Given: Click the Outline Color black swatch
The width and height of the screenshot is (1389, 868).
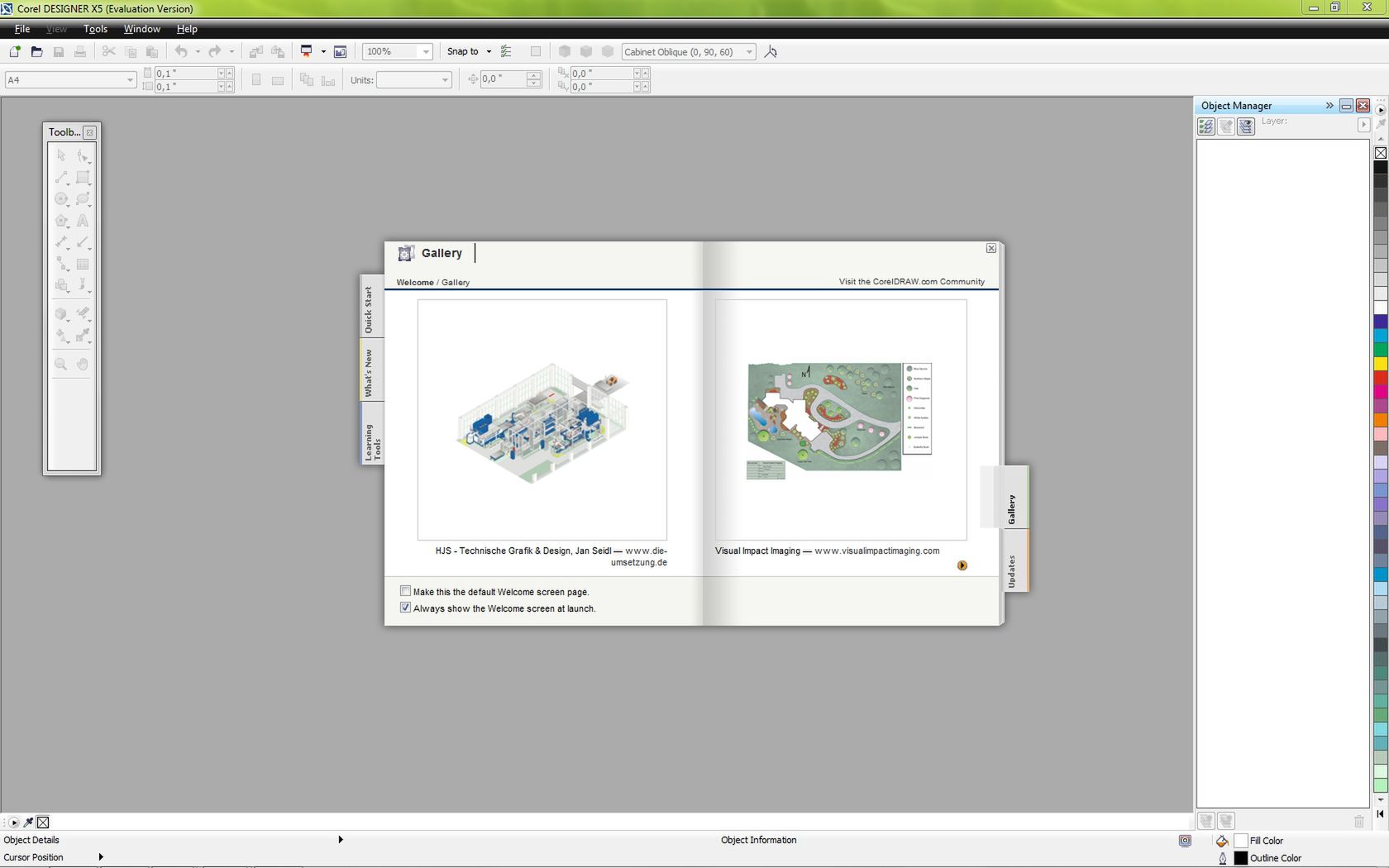Looking at the screenshot, I should [x=1241, y=858].
